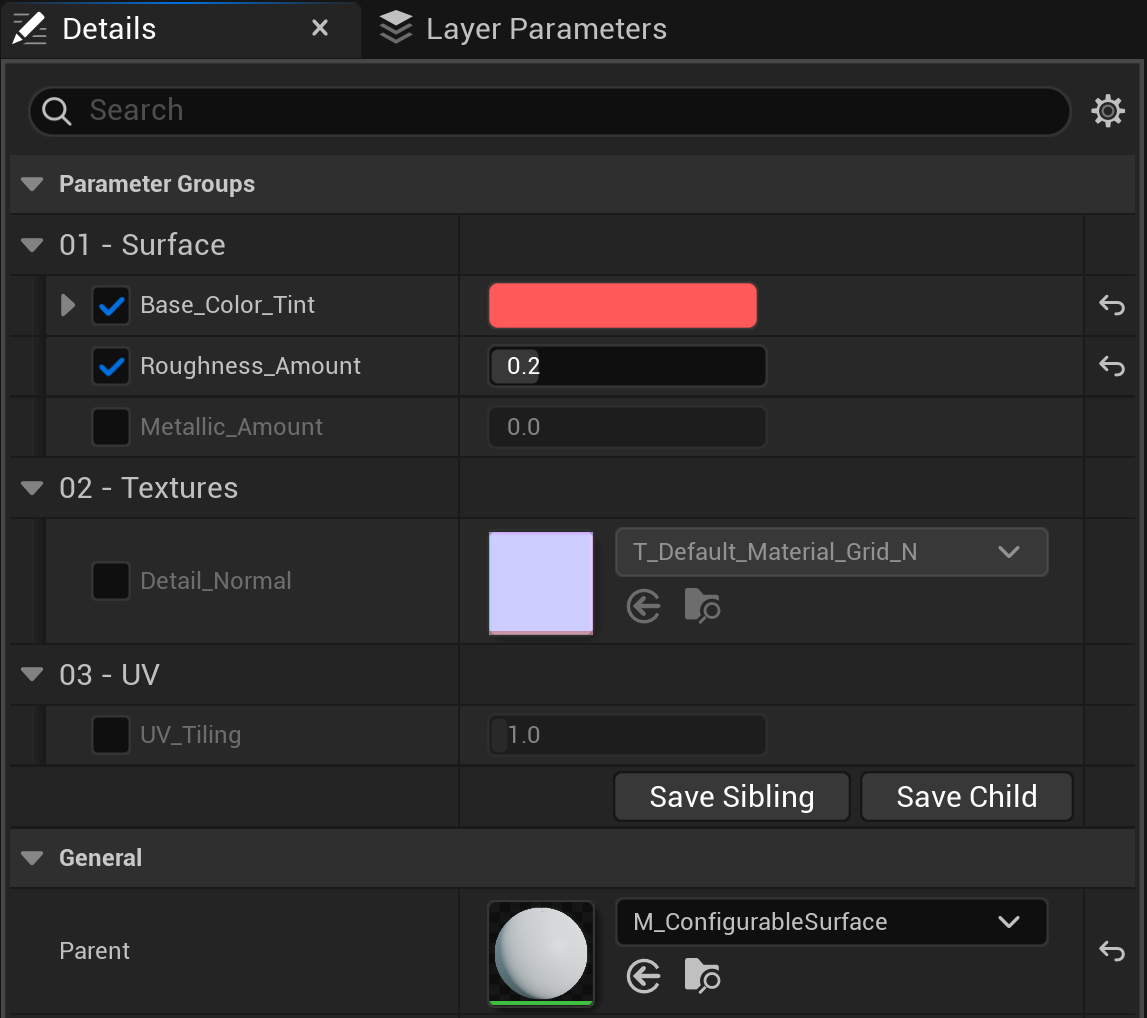Click the Save Sibling button
Image resolution: width=1147 pixels, height=1018 pixels.
tap(732, 796)
